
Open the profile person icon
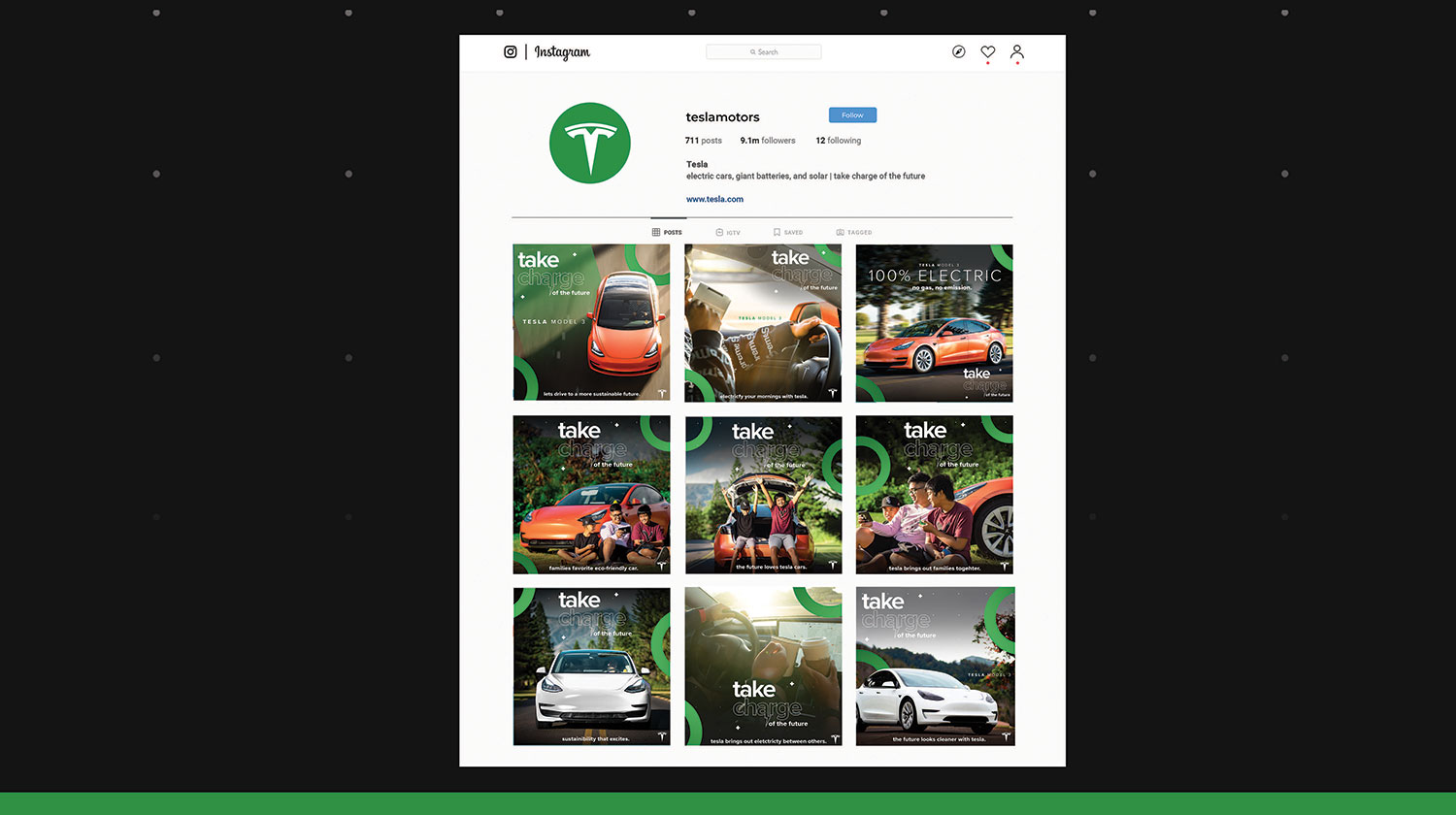[1016, 52]
